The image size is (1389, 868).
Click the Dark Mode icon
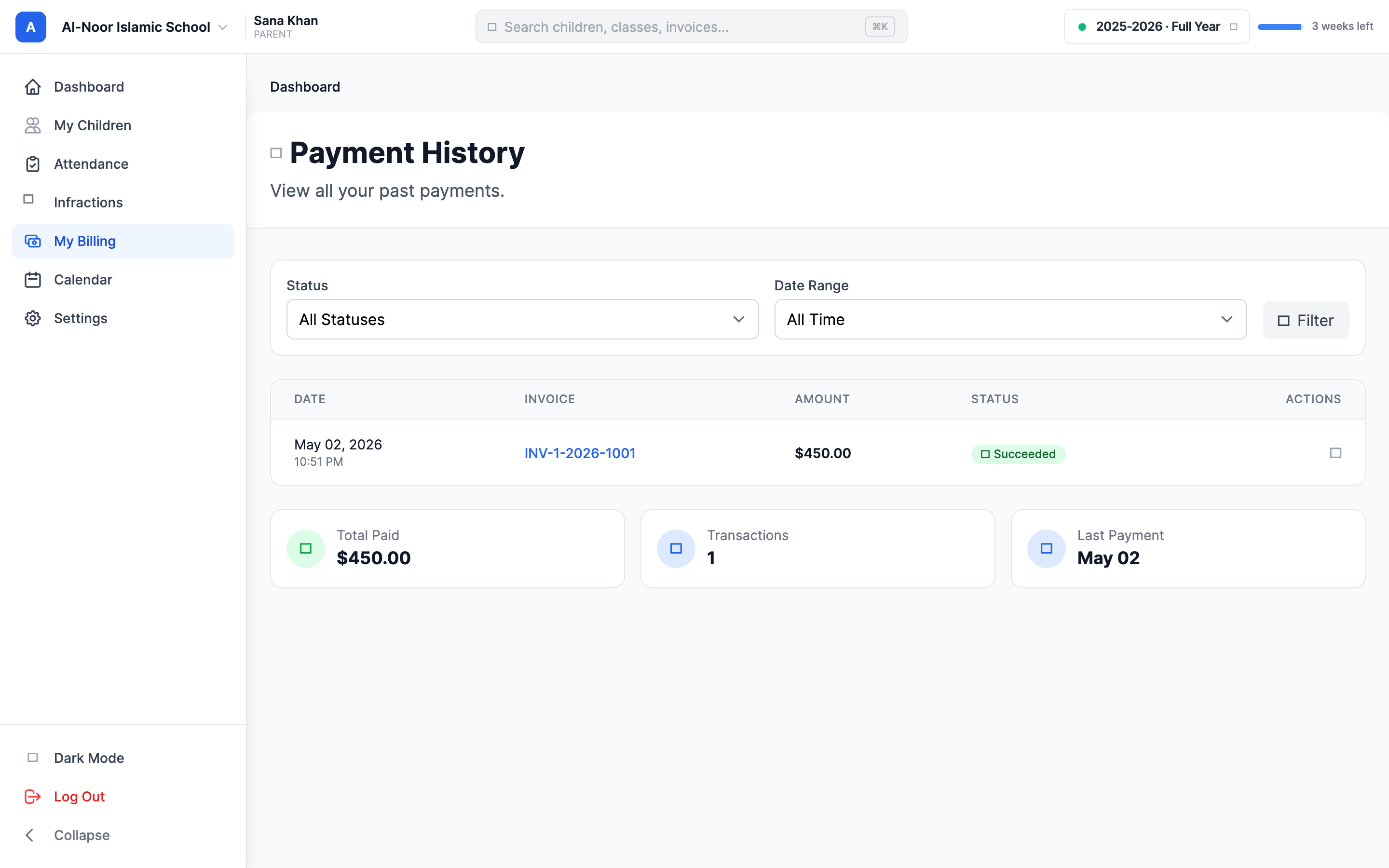coord(33,757)
